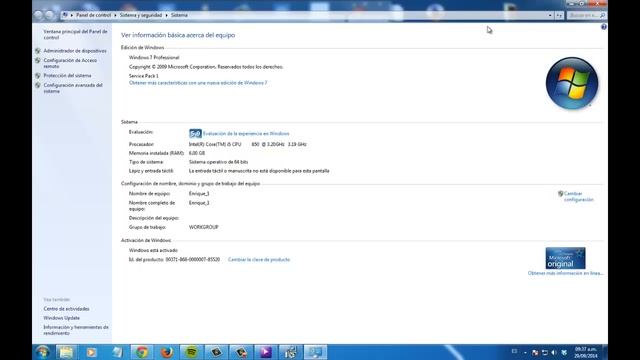Open the purple media player taskbar icon
The height and width of the screenshot is (360, 640).
pyautogui.click(x=266, y=352)
